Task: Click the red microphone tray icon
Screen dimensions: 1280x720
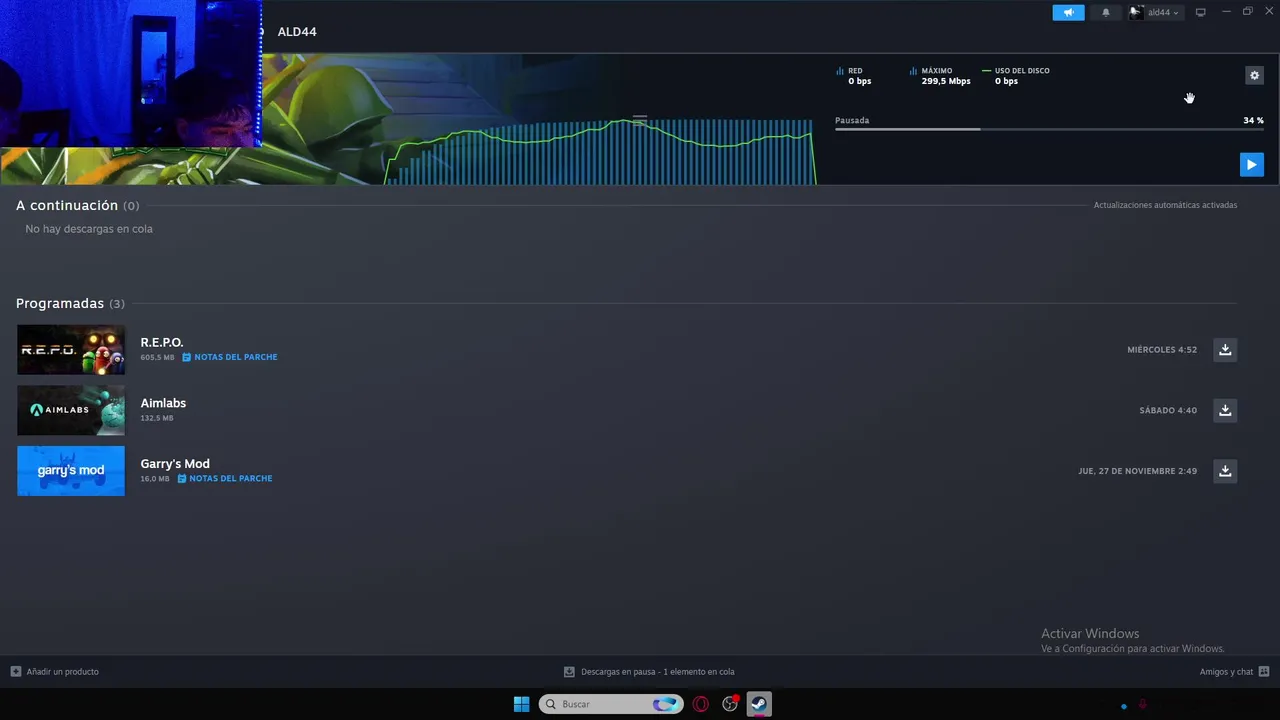Action: pos(1142,705)
